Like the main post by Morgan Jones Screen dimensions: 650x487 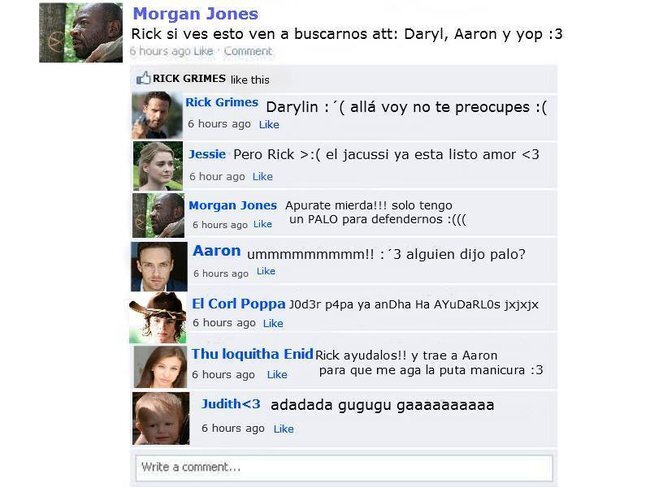pyautogui.click(x=203, y=51)
